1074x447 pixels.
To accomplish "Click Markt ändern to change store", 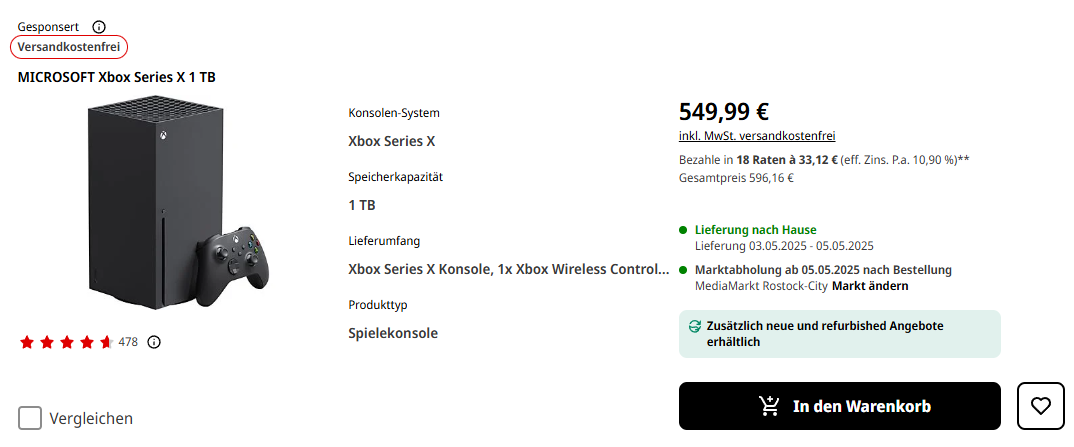I will tap(870, 286).
